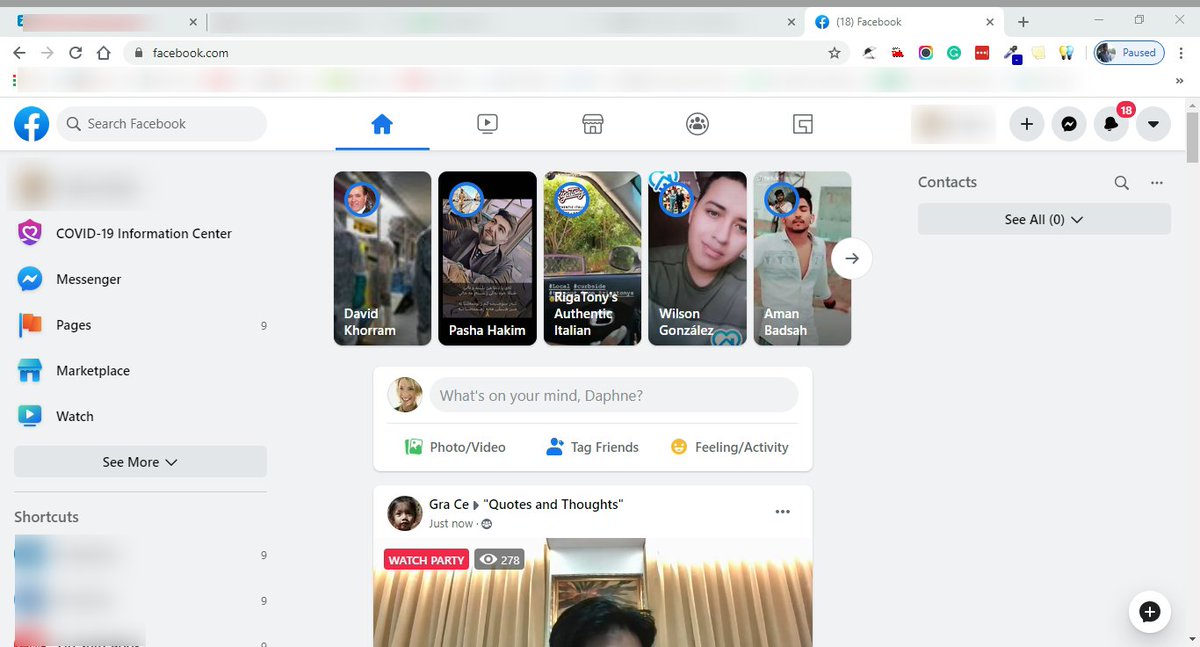The image size is (1200, 647).
Task: Show next stories with the arrow button
Action: (852, 258)
